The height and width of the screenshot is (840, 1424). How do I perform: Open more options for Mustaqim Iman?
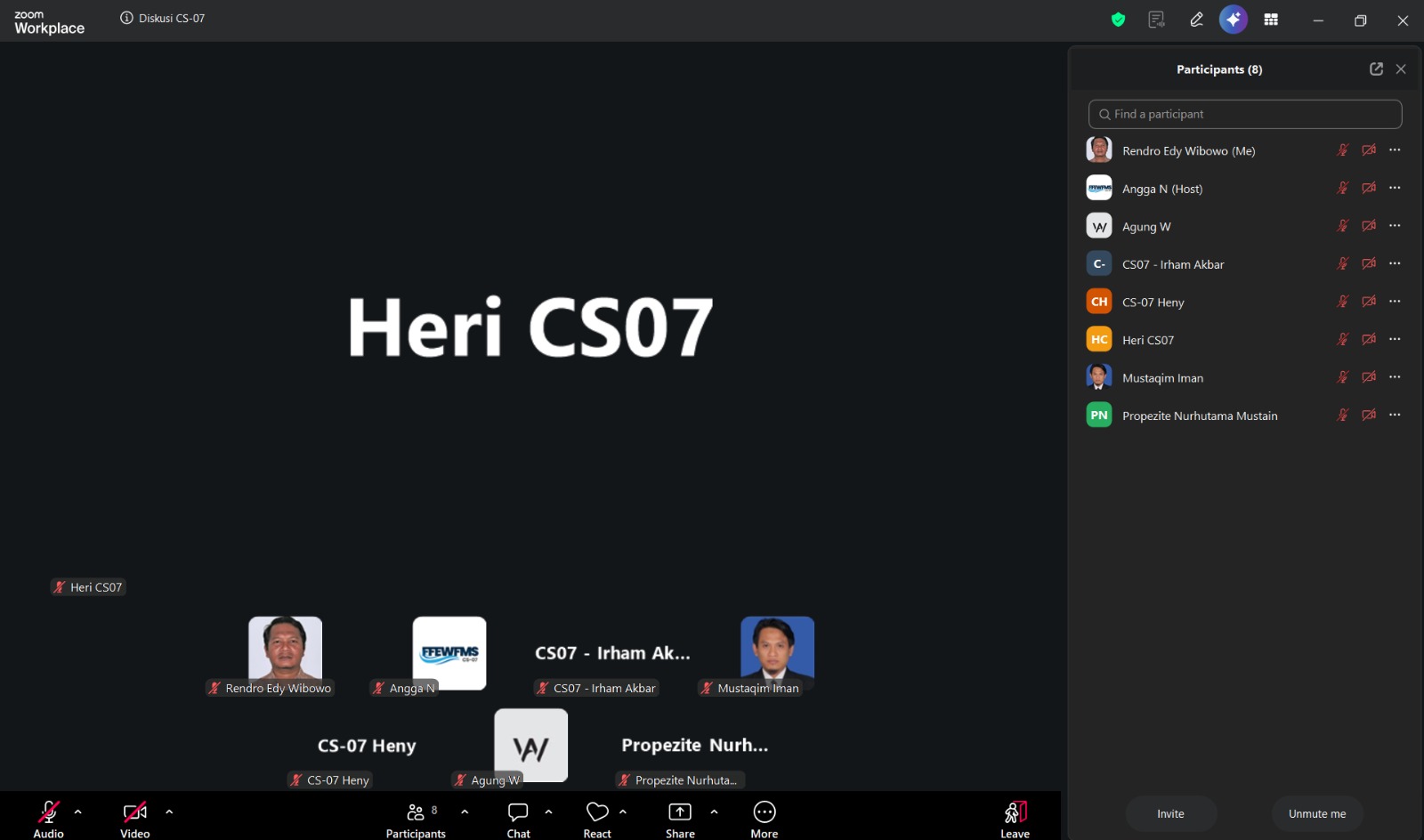tap(1395, 377)
